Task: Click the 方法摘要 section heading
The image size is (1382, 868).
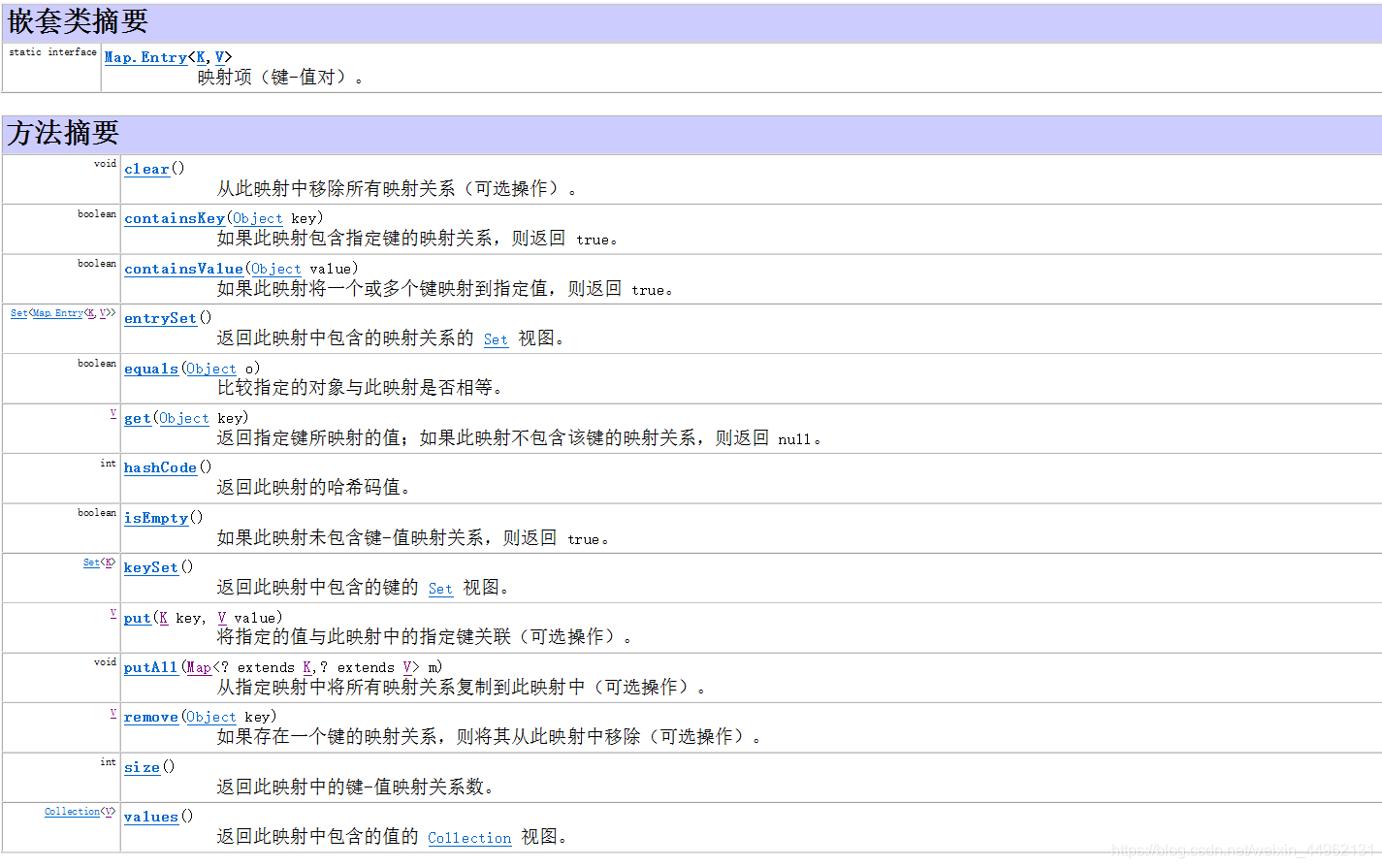Action: (x=63, y=133)
